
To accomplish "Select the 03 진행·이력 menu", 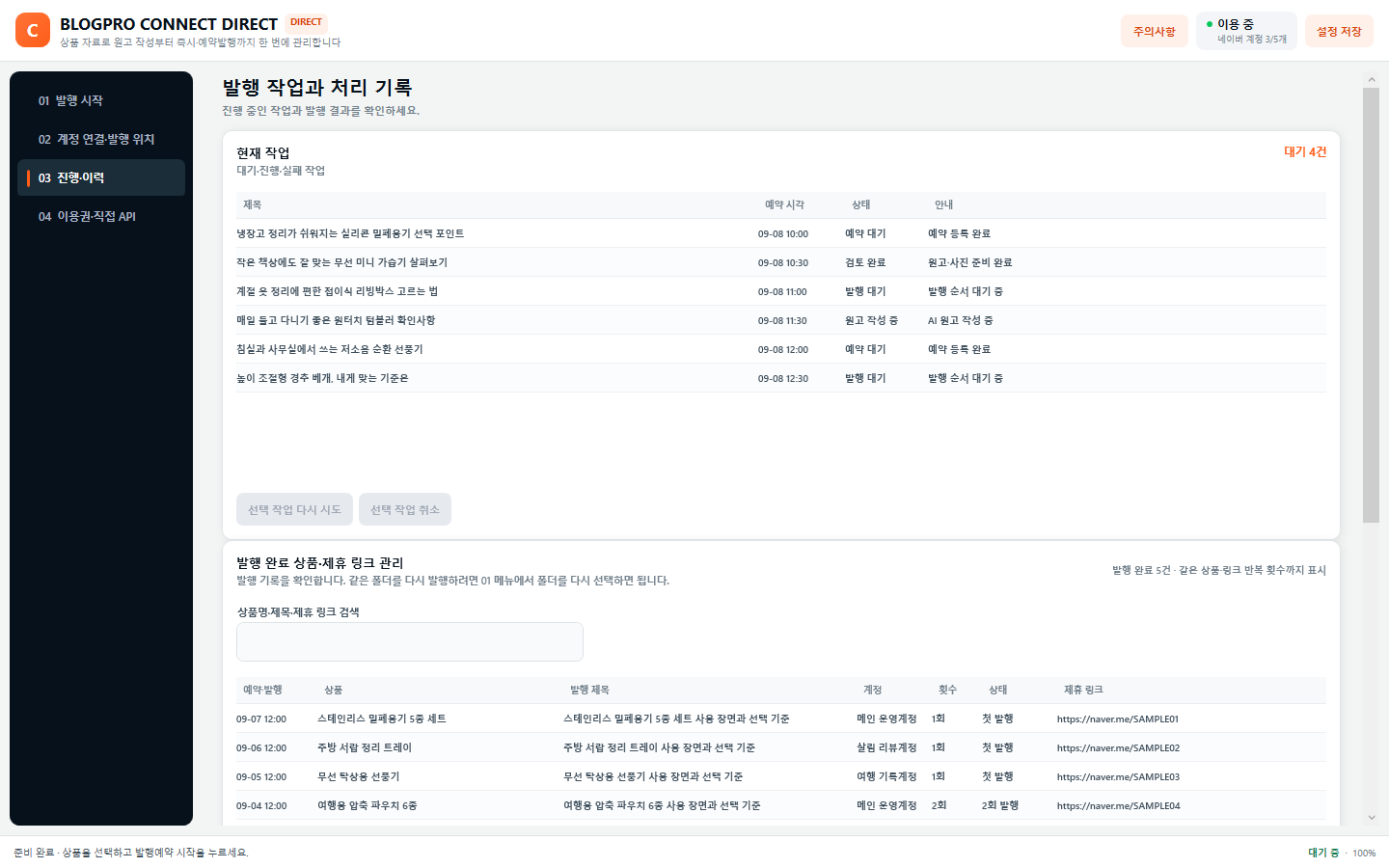I will point(101,177).
